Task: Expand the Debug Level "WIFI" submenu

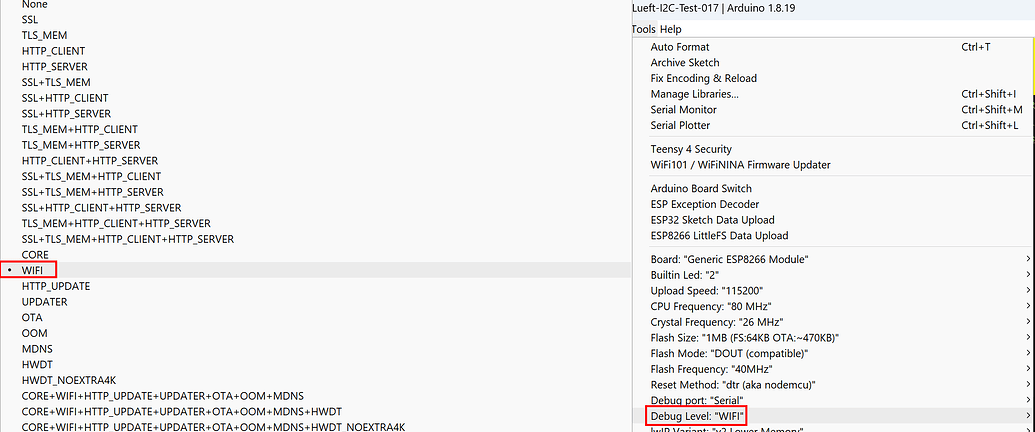Action: [x=698, y=415]
